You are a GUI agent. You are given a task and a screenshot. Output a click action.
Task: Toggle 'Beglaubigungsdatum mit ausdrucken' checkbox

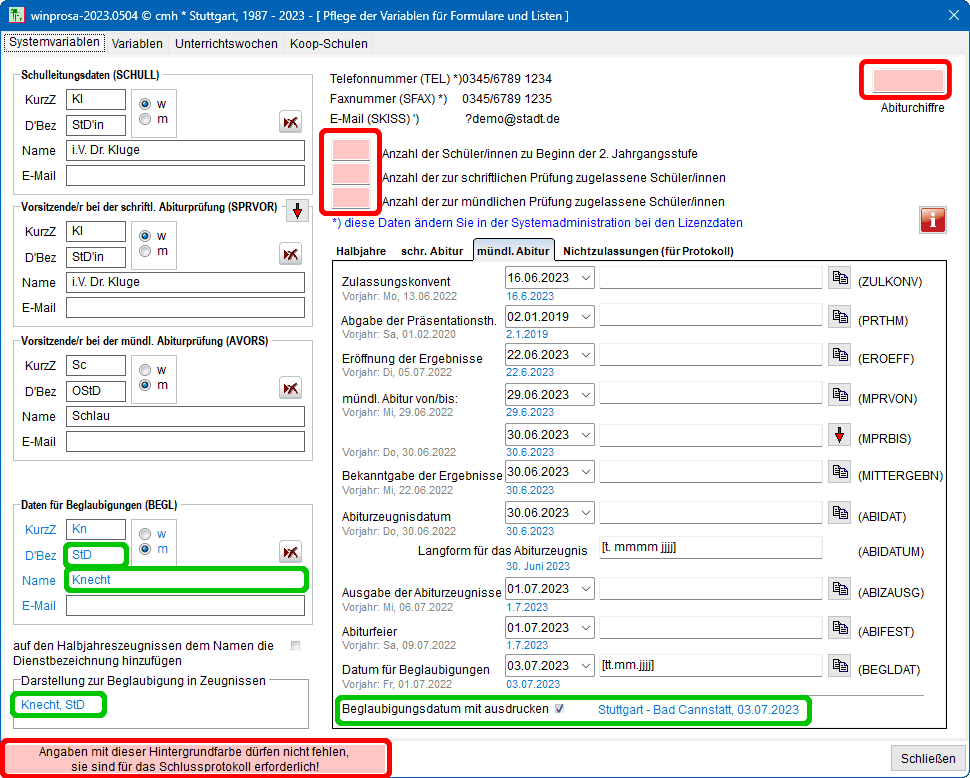coord(560,709)
